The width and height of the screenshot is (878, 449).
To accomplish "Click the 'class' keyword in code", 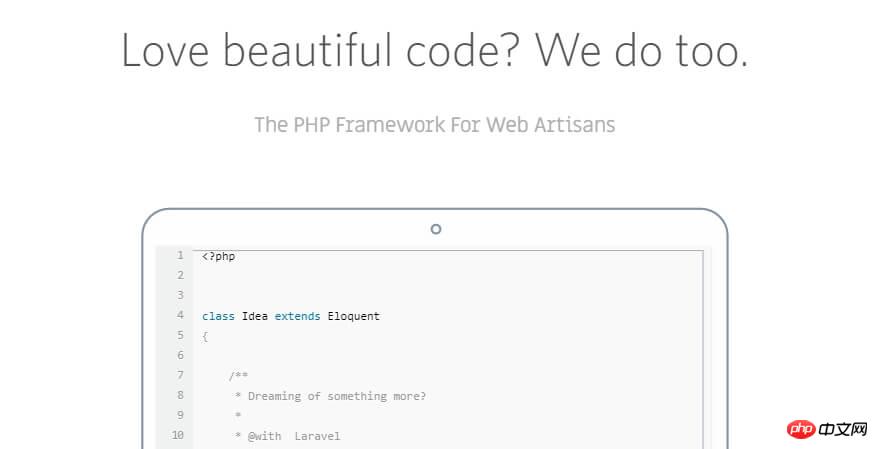I will click(x=218, y=316).
